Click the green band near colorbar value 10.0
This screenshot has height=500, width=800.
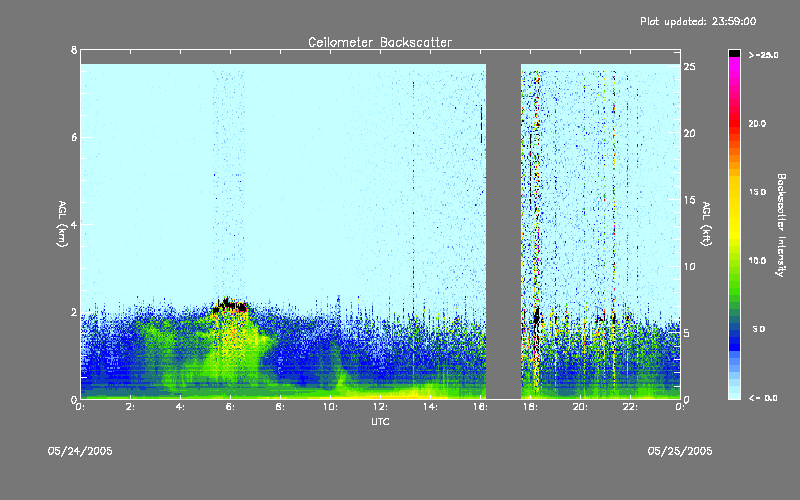click(x=734, y=261)
